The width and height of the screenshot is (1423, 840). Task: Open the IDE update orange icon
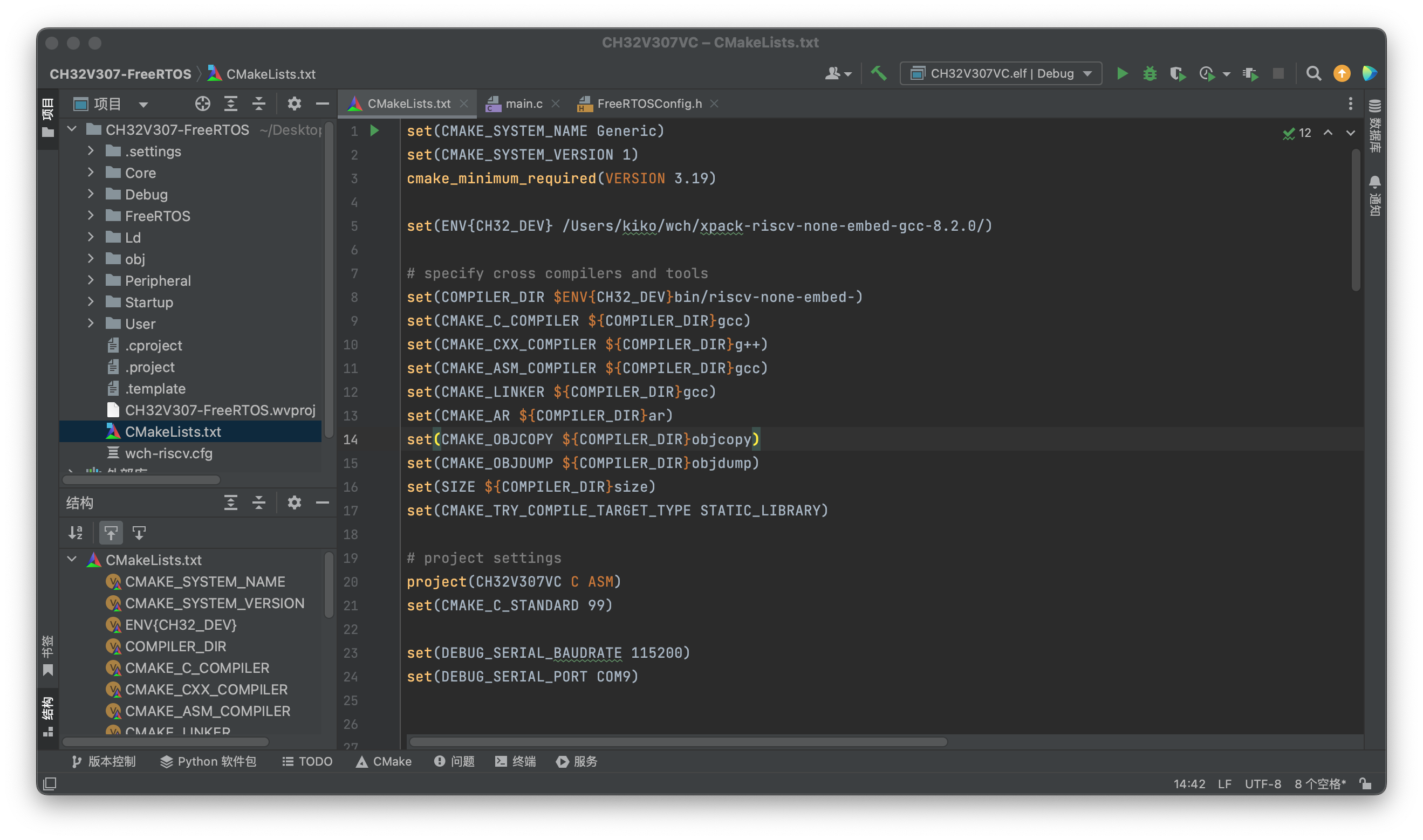pyautogui.click(x=1342, y=73)
